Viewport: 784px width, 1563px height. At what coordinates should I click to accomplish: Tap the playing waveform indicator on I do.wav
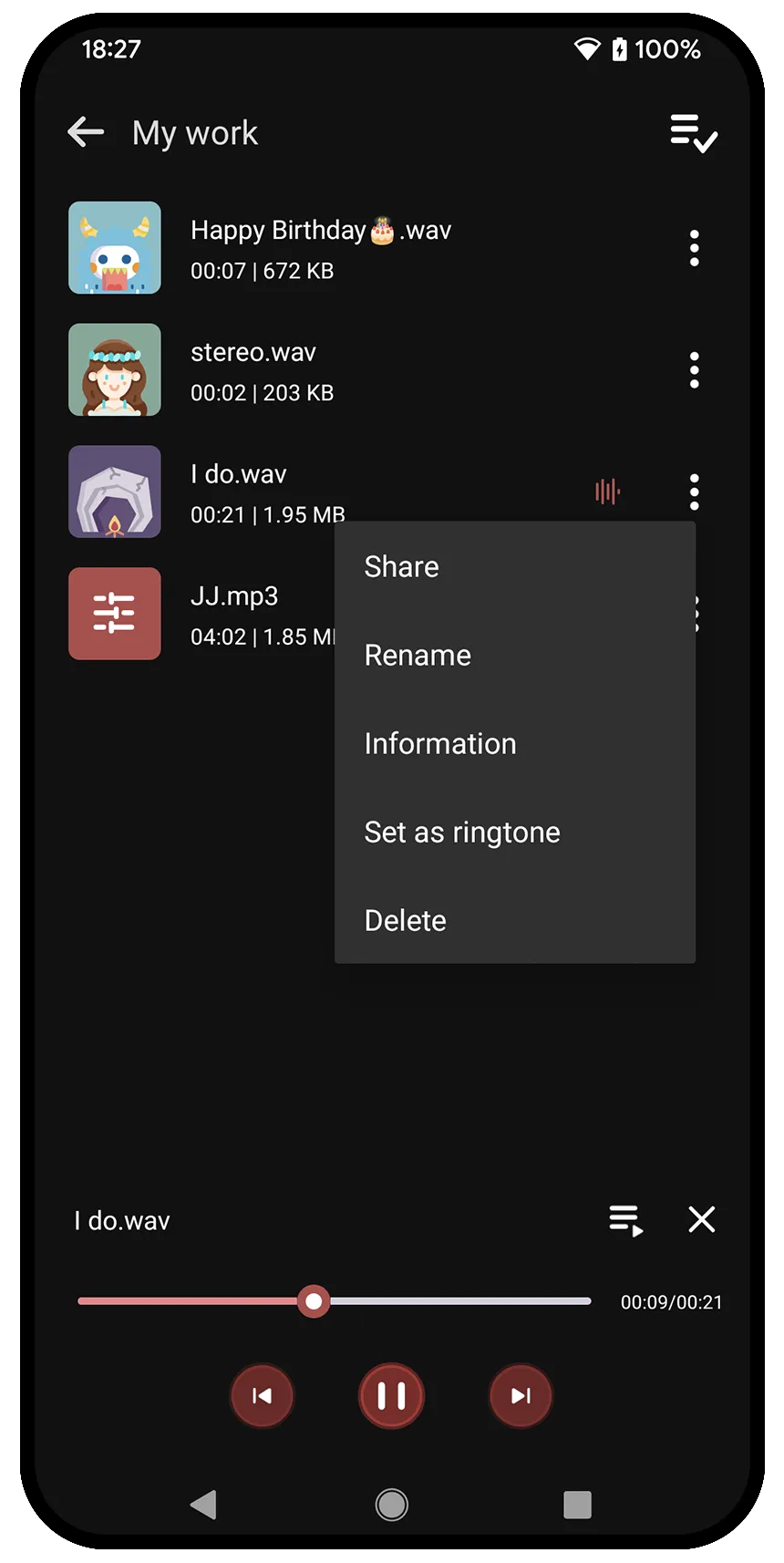pos(607,492)
